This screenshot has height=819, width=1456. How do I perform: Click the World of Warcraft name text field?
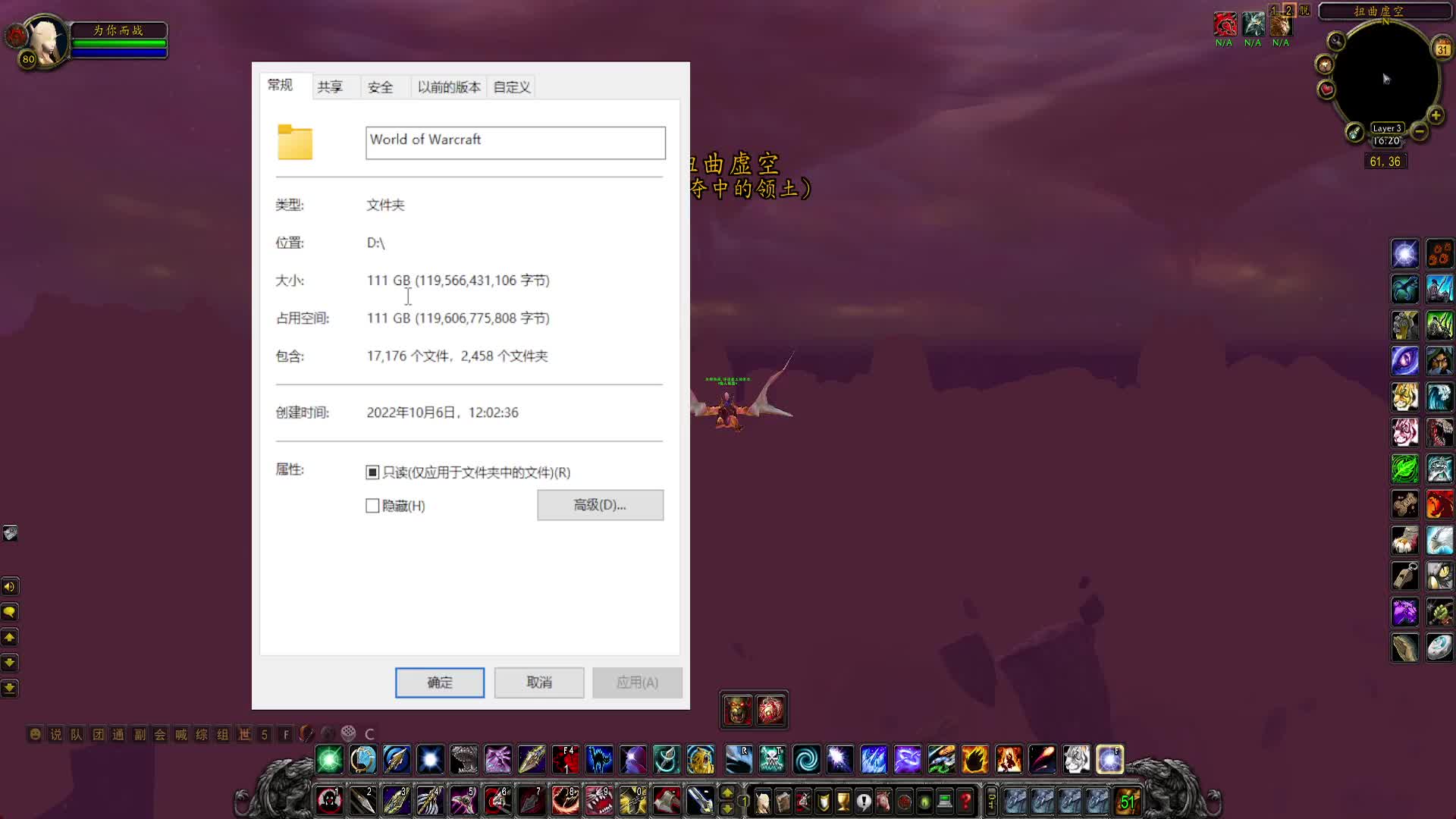515,143
